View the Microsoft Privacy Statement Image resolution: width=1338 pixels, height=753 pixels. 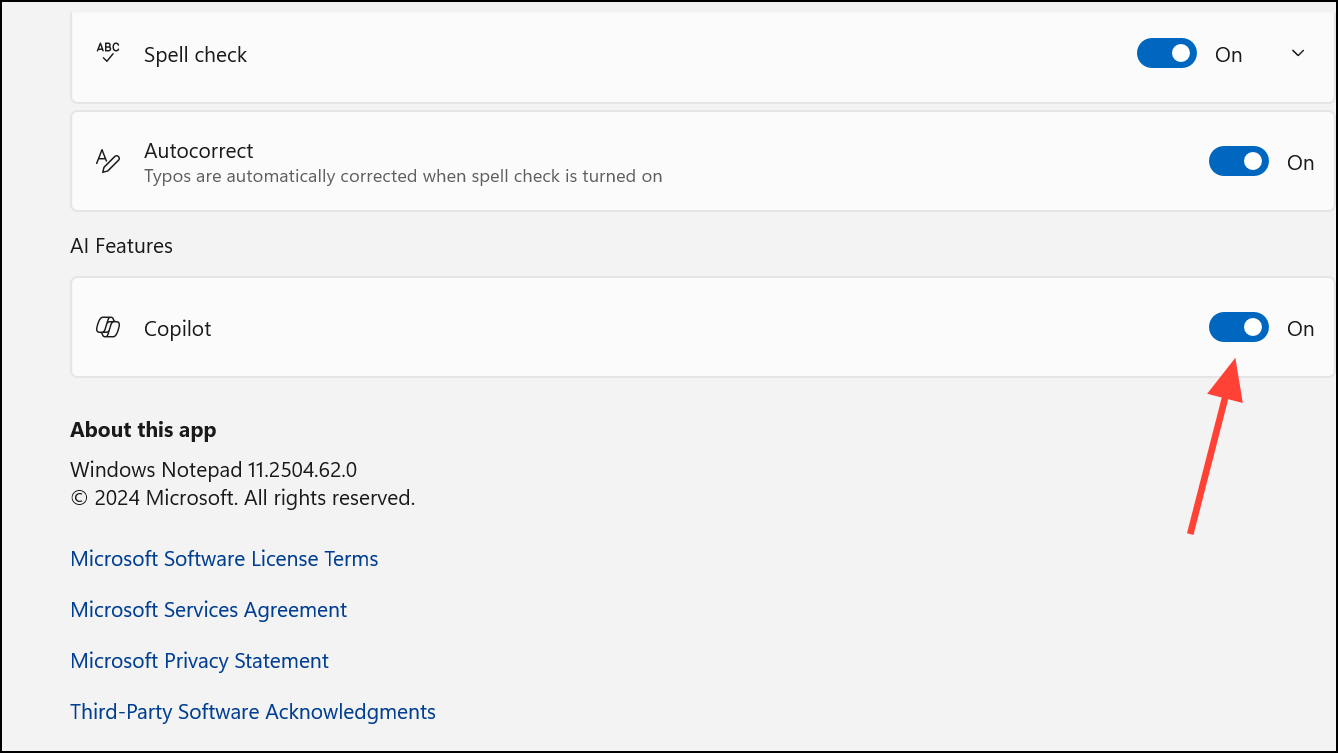199,661
